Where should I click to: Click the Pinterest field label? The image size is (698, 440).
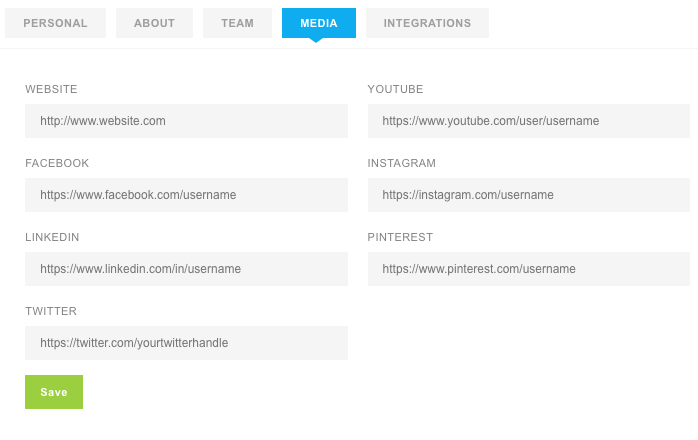coord(400,237)
